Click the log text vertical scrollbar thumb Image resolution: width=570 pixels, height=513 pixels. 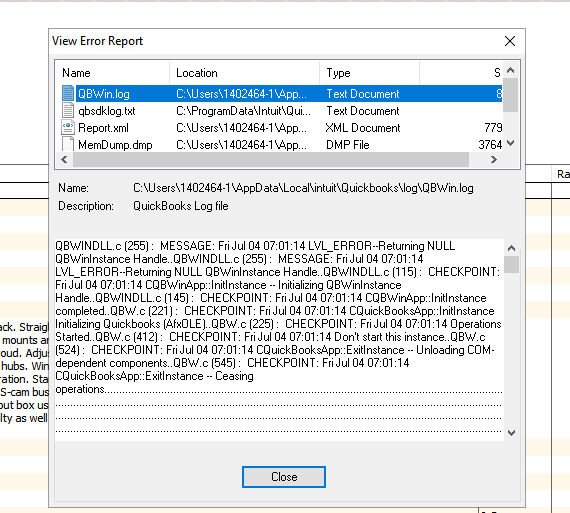click(511, 264)
